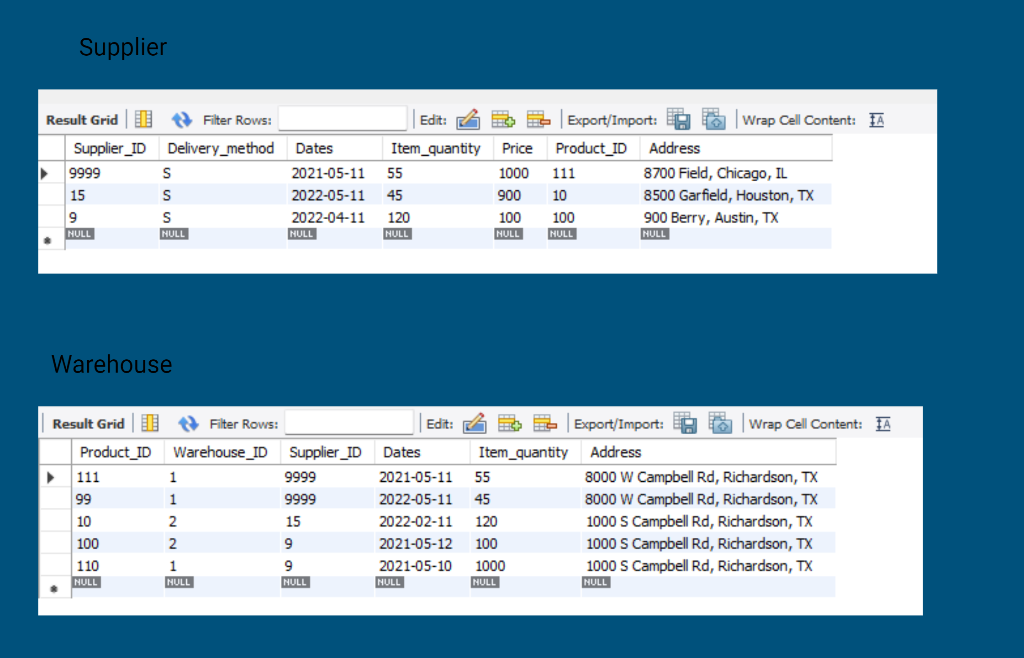Click the Import records icon in Warehouse toolbar

pos(720,423)
